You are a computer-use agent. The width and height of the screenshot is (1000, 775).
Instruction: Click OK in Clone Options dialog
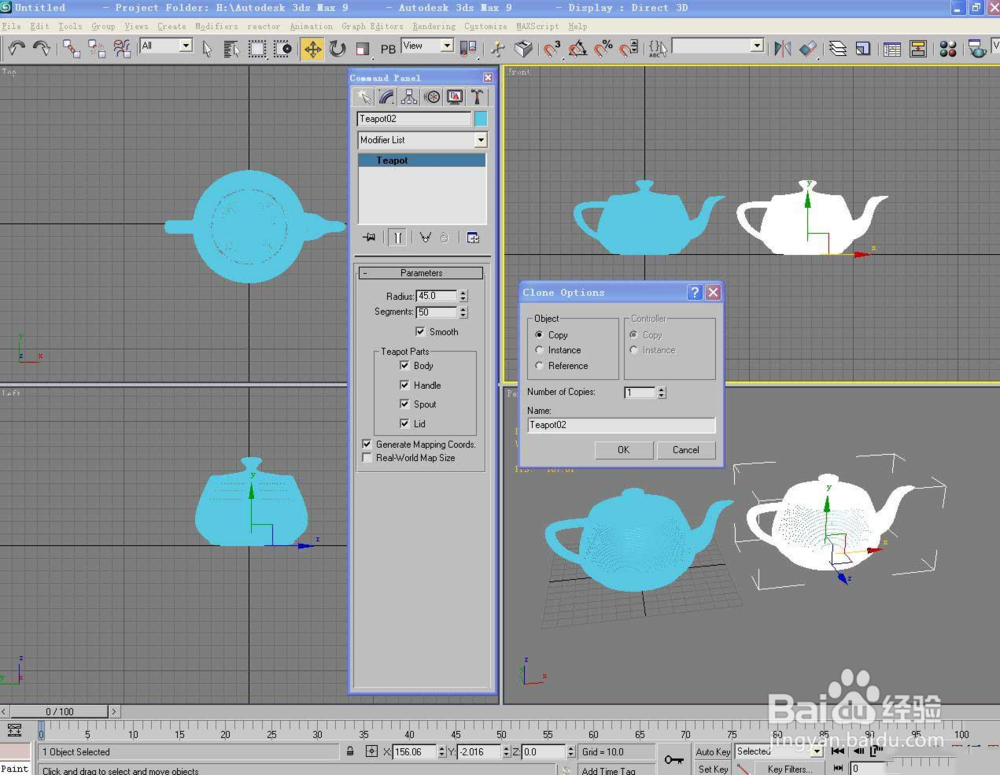(624, 450)
